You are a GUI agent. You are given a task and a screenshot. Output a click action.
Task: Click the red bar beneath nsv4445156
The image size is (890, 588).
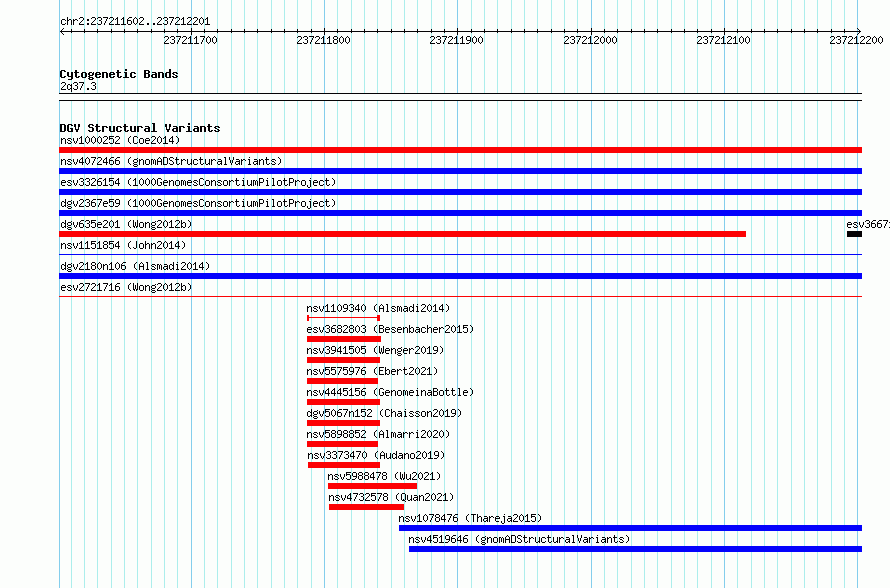pos(343,402)
